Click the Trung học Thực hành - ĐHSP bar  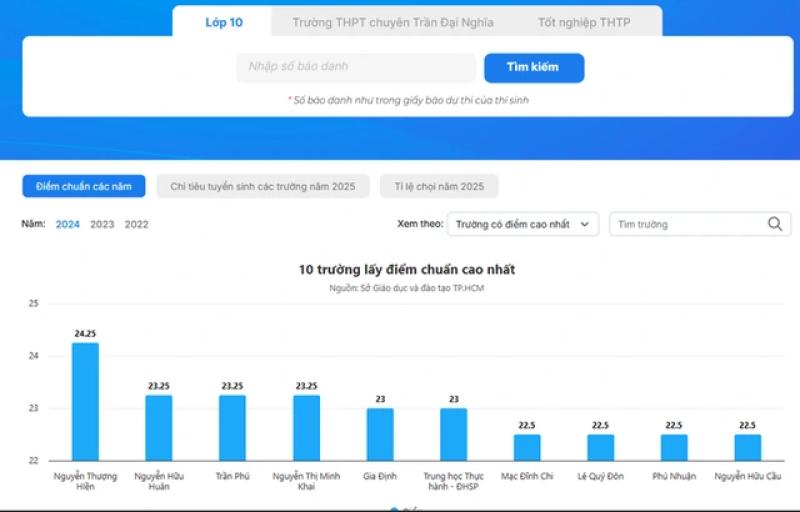click(x=454, y=434)
